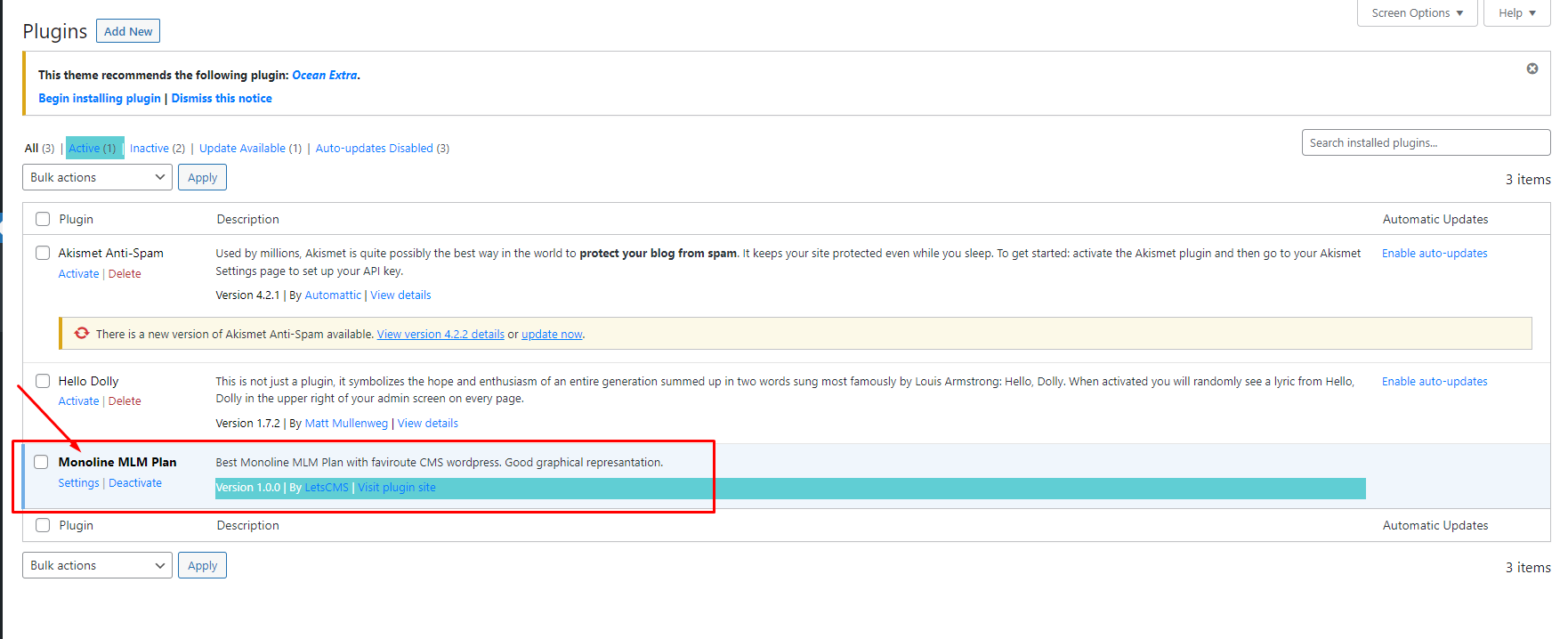The image size is (1568, 639).
Task: Click update now for Akismet
Action: pos(552,335)
